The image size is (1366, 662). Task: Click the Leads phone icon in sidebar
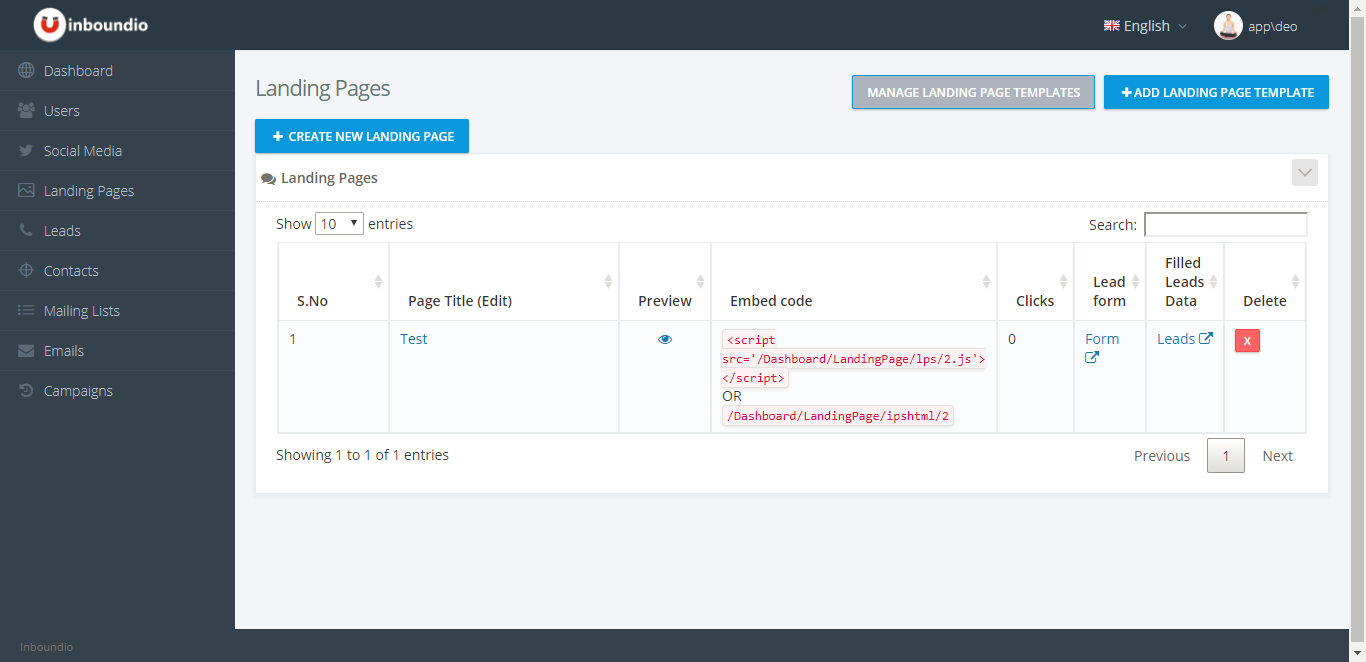click(x=26, y=231)
